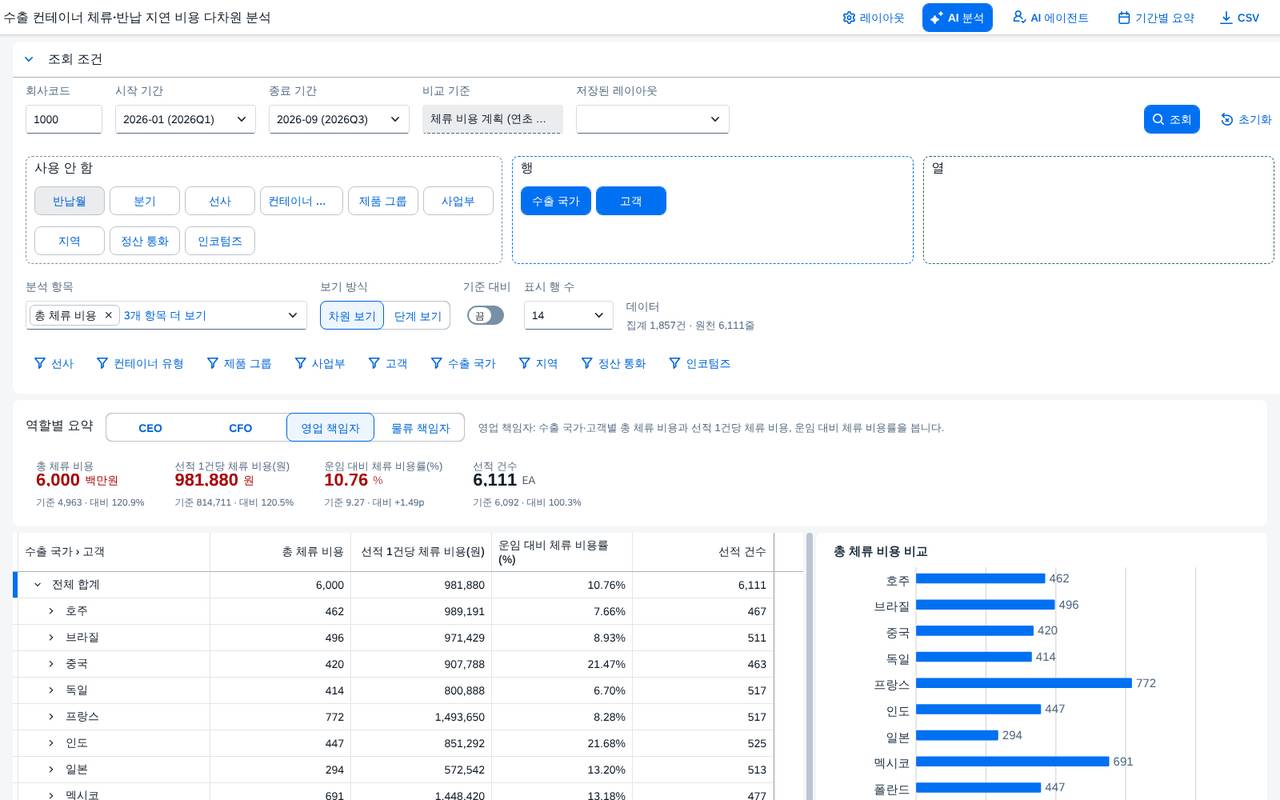The width and height of the screenshot is (1280, 800).
Task: Click the 프랑스 bar in the chart
Action: click(1024, 683)
